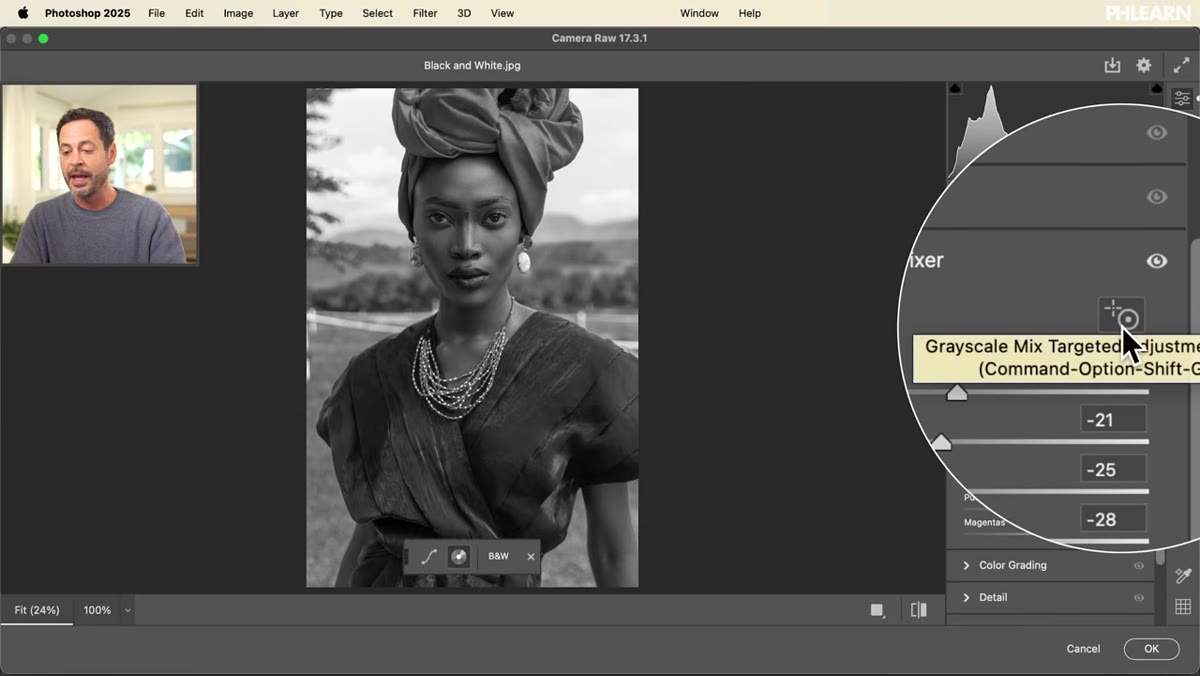The height and width of the screenshot is (676, 1200).
Task: Click the black and white portrait preview
Action: [472, 338]
